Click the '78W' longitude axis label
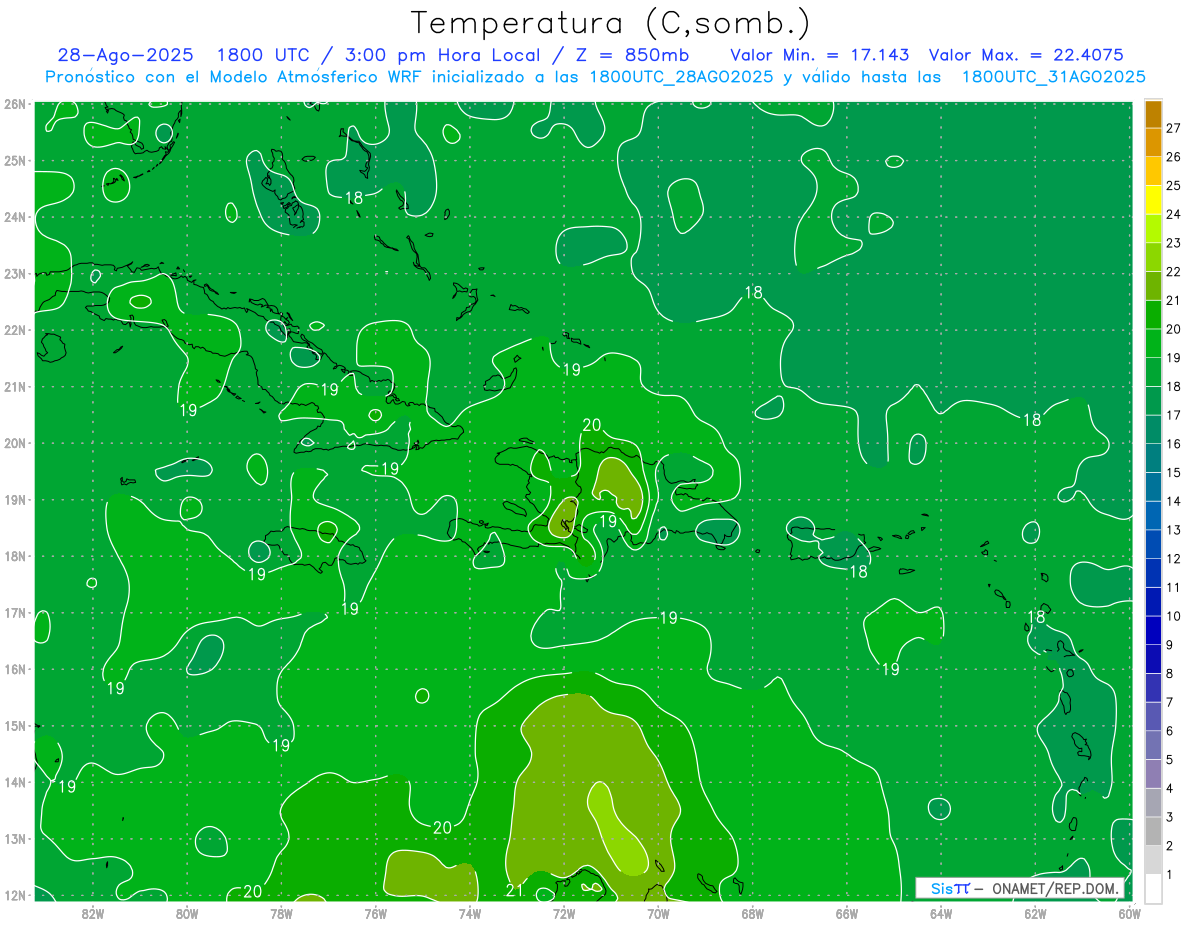 pyautogui.click(x=281, y=912)
